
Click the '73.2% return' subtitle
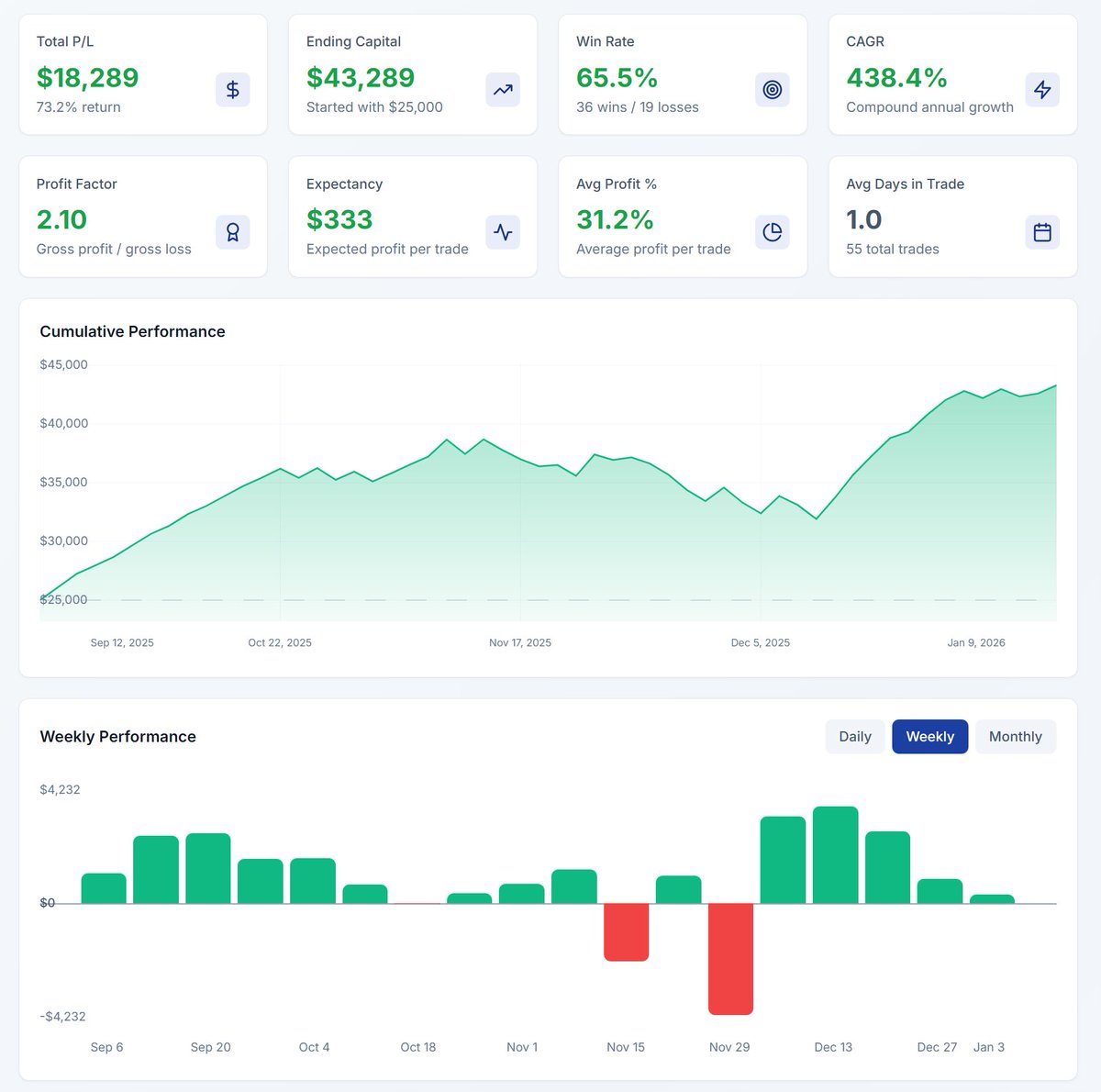pos(79,107)
